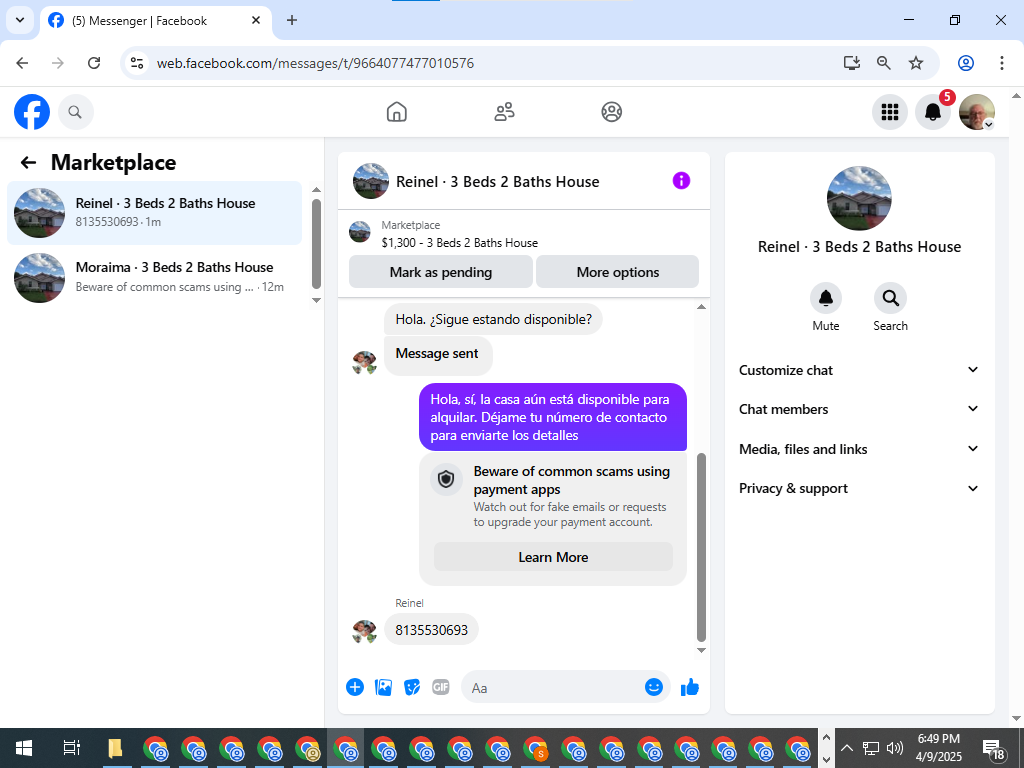Open the Groups icon in top navigation
The image size is (1024, 768).
pyautogui.click(x=611, y=112)
